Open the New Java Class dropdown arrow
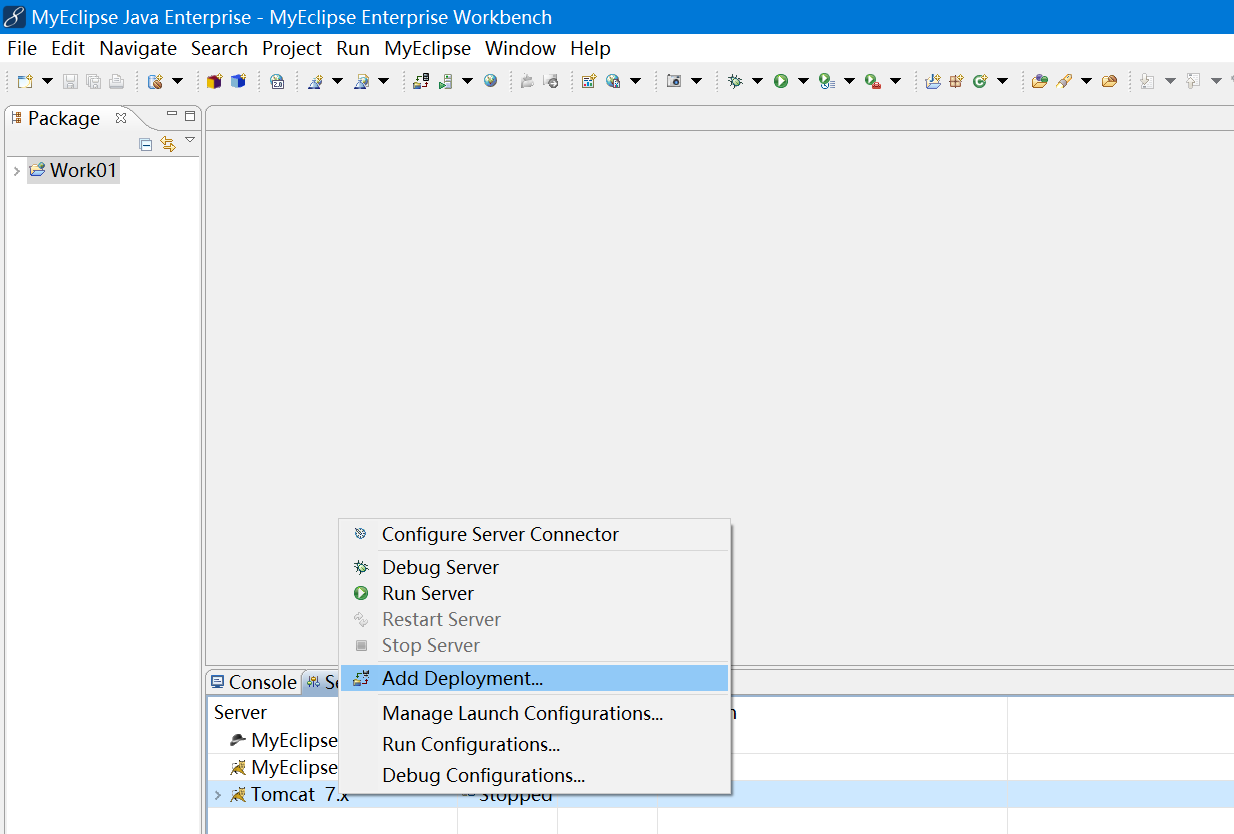 [x=1002, y=81]
